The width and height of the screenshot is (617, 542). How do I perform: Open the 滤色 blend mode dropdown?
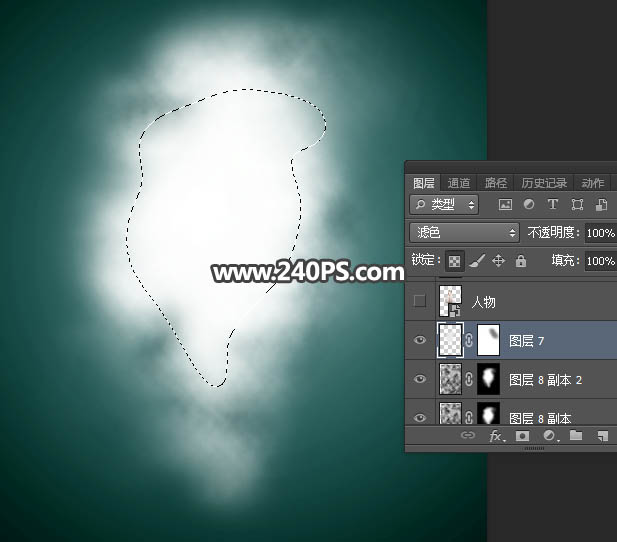pyautogui.click(x=464, y=233)
